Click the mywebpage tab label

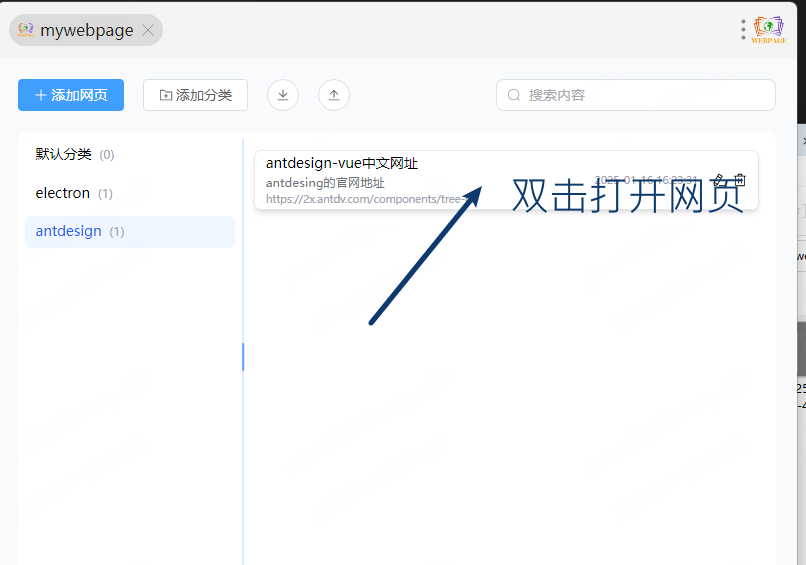[87, 30]
